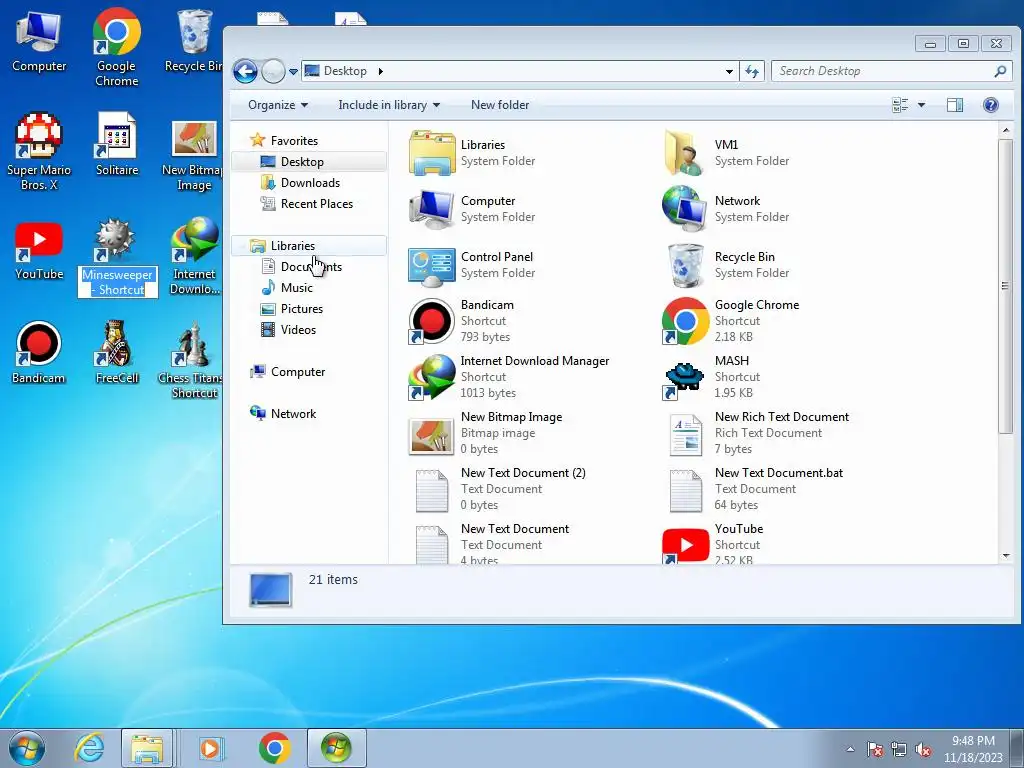Click the scroll down arrow of file list

coord(1006,556)
